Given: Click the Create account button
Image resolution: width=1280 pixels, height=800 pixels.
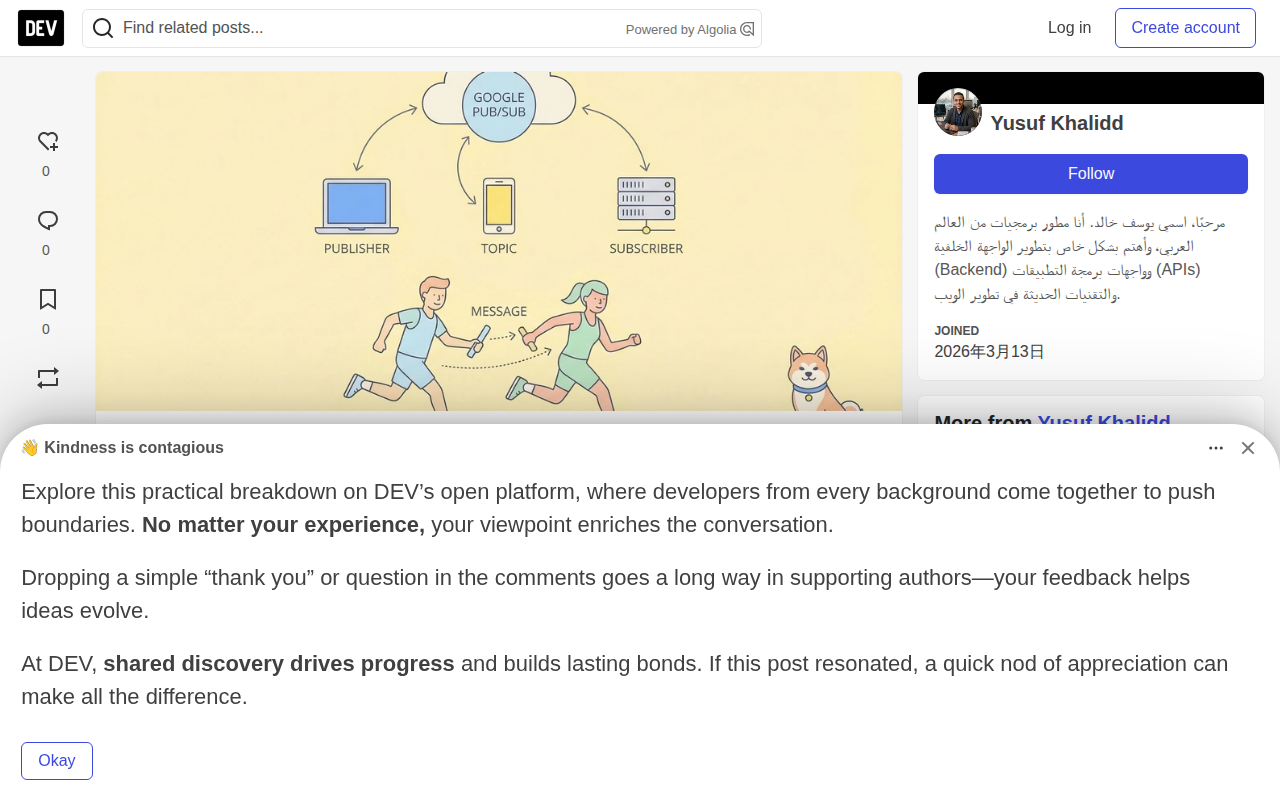Looking at the screenshot, I should [1185, 28].
